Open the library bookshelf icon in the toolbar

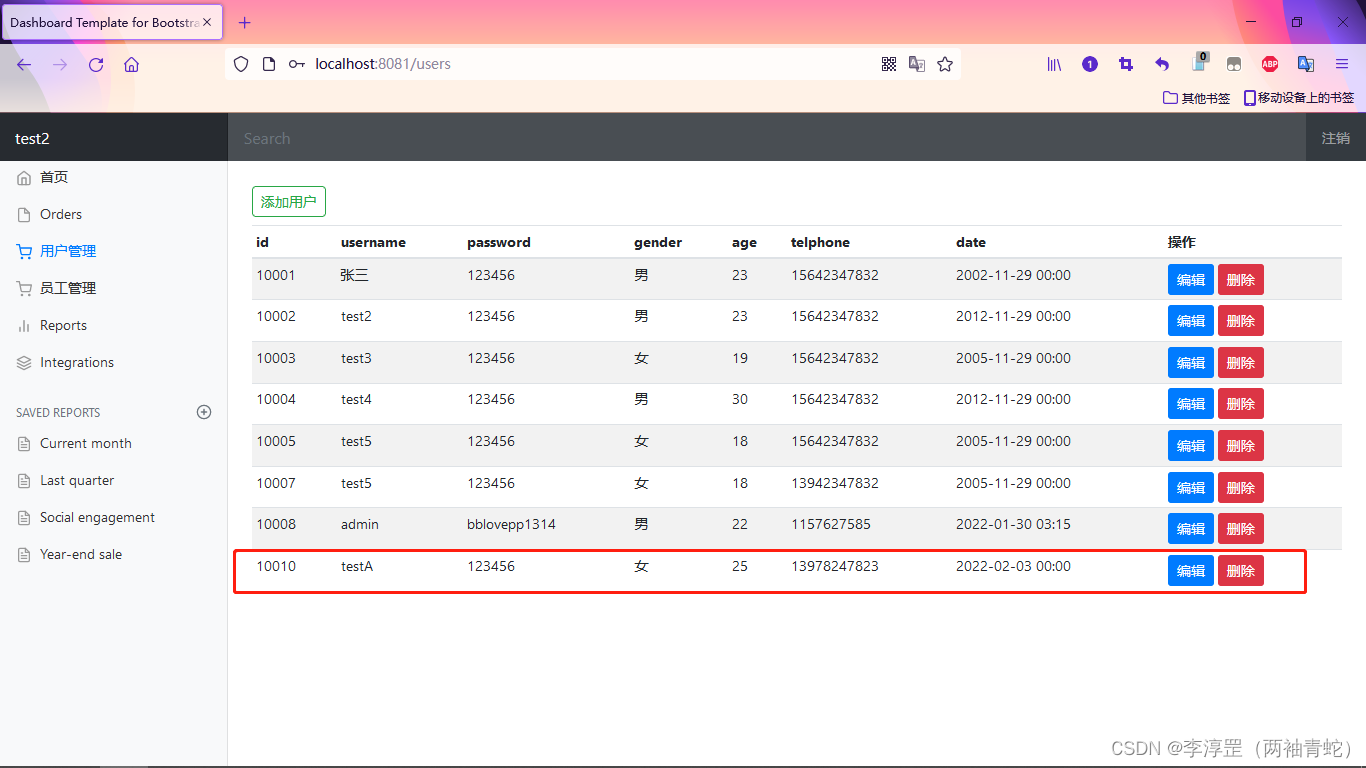1054,64
